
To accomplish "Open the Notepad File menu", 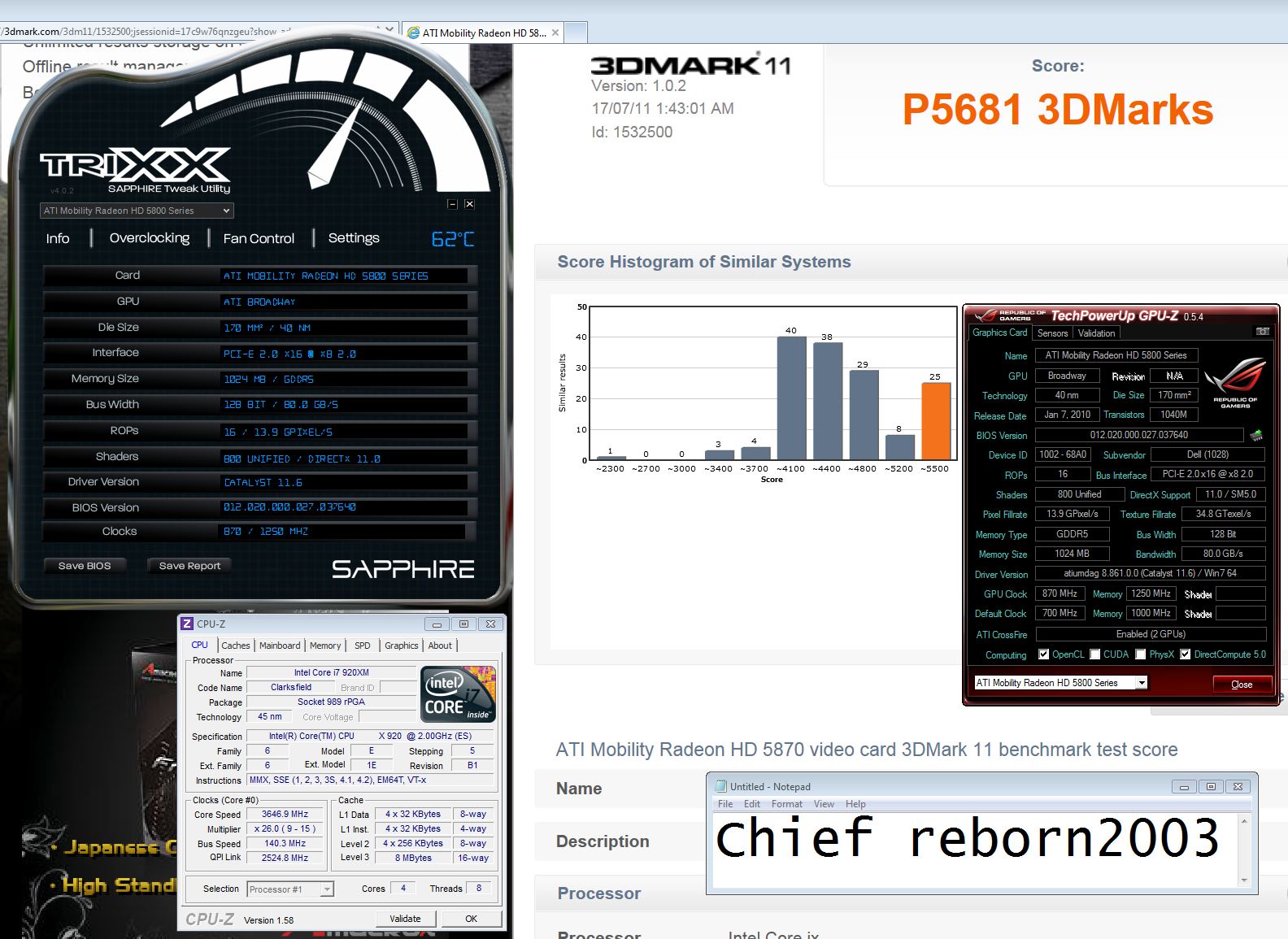I will 725,804.
